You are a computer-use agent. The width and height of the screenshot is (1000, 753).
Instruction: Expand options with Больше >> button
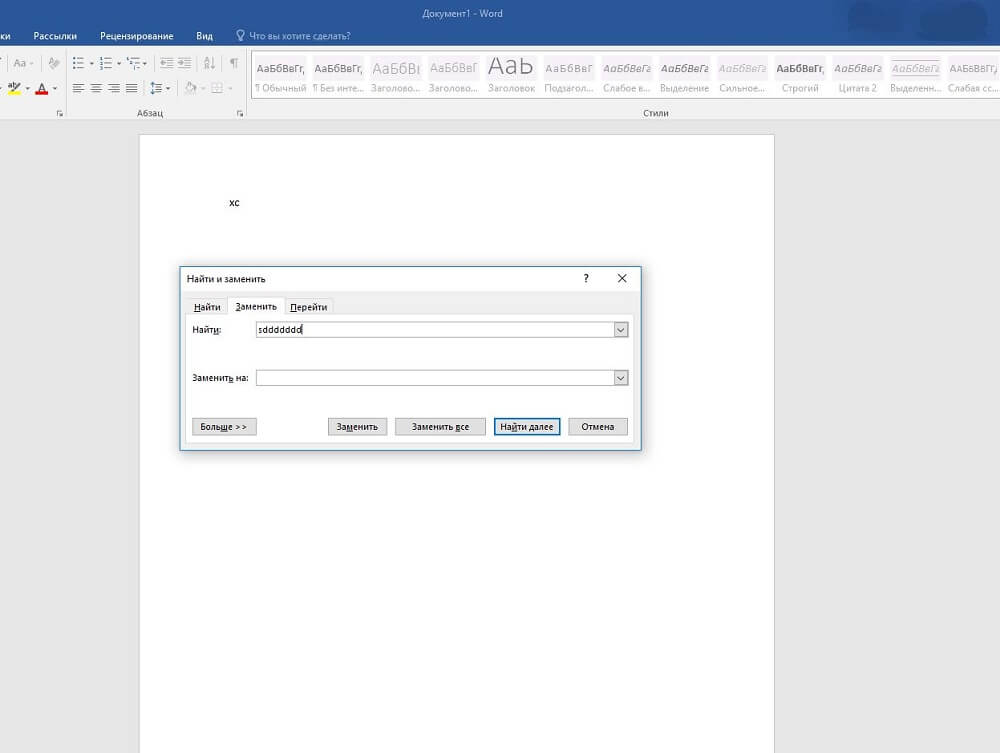tap(223, 427)
